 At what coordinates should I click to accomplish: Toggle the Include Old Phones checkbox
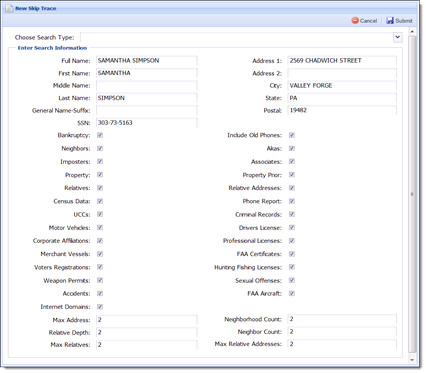(x=292, y=135)
